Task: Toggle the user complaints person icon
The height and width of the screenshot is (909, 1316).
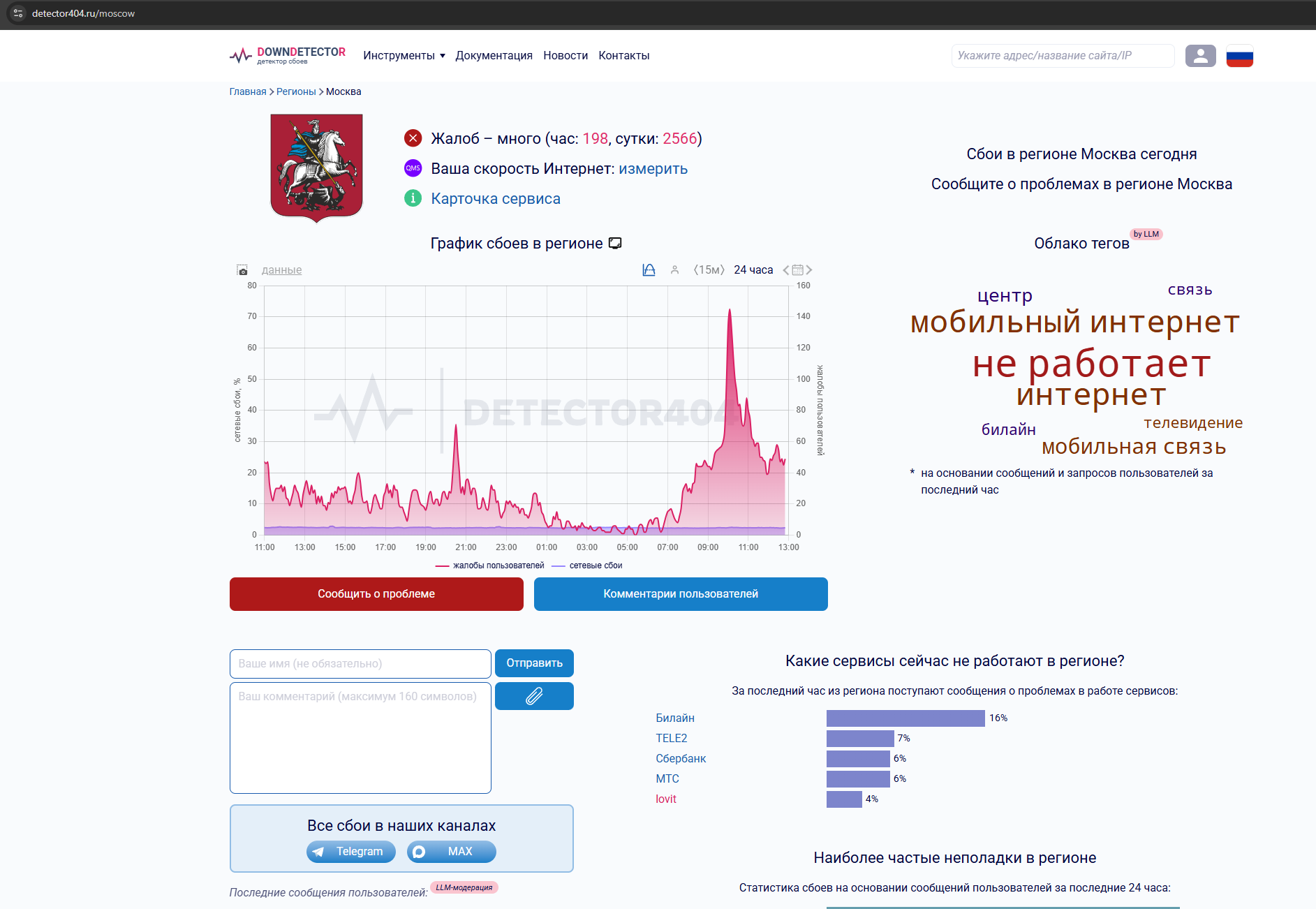Action: pyautogui.click(x=674, y=269)
